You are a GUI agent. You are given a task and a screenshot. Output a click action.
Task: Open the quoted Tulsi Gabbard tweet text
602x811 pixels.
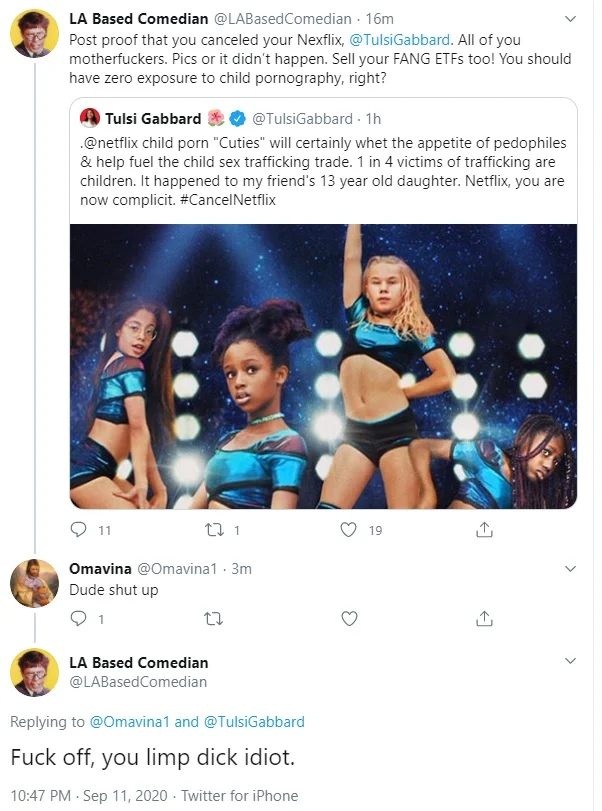click(323, 171)
